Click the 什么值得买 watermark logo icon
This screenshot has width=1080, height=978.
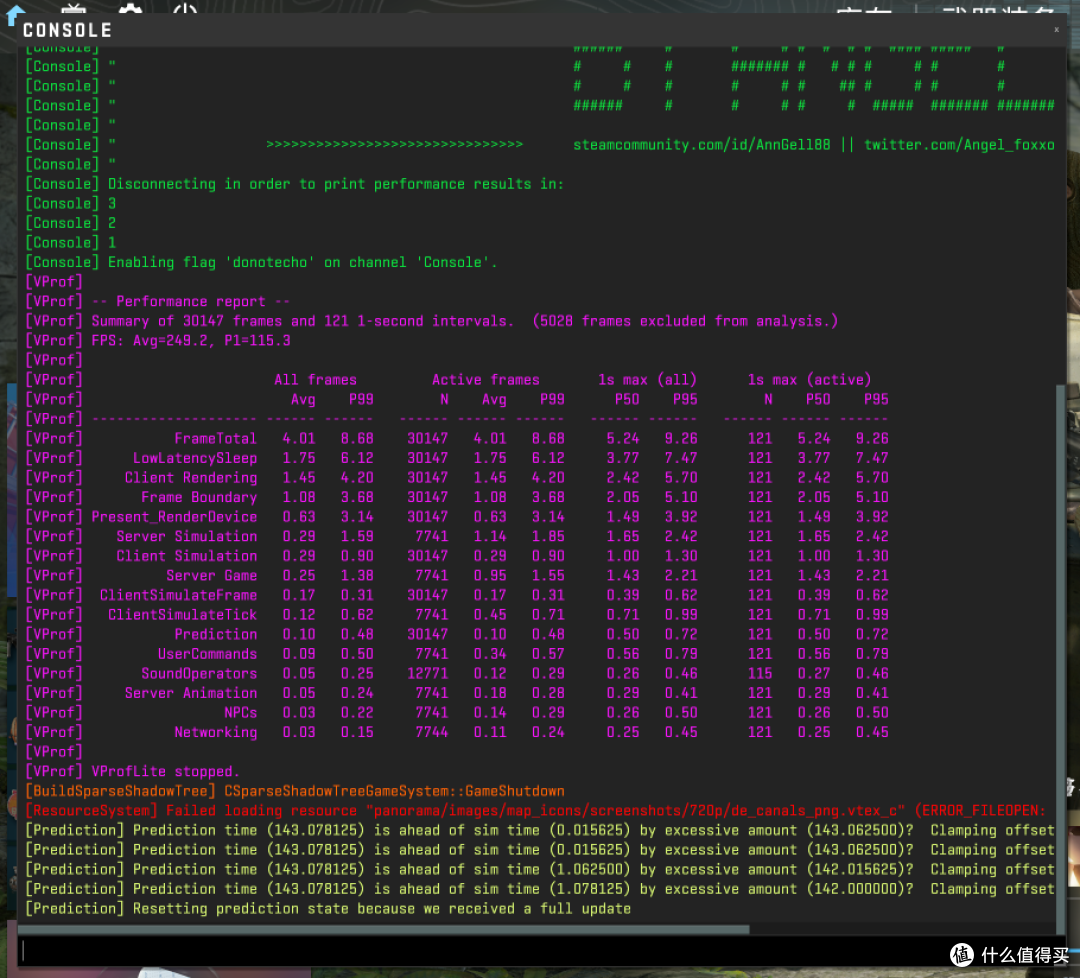[x=962, y=955]
